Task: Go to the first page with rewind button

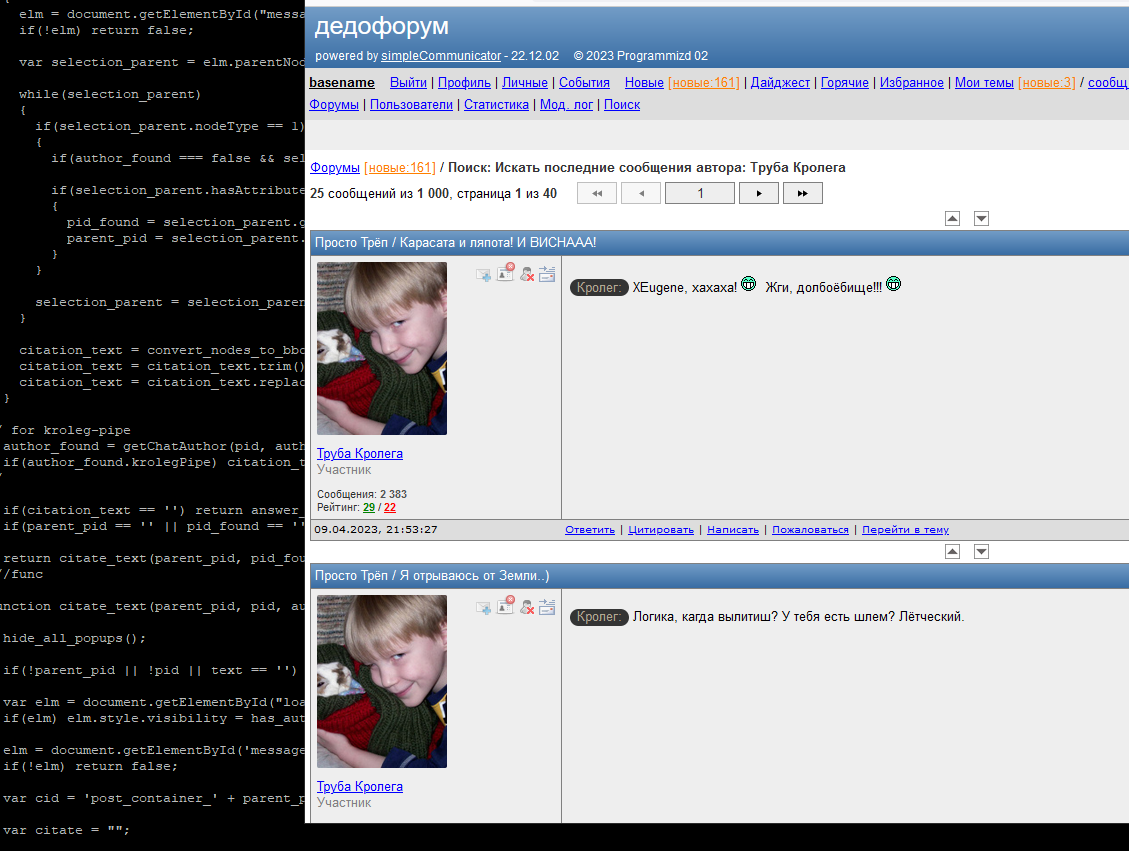Action: [x=597, y=193]
